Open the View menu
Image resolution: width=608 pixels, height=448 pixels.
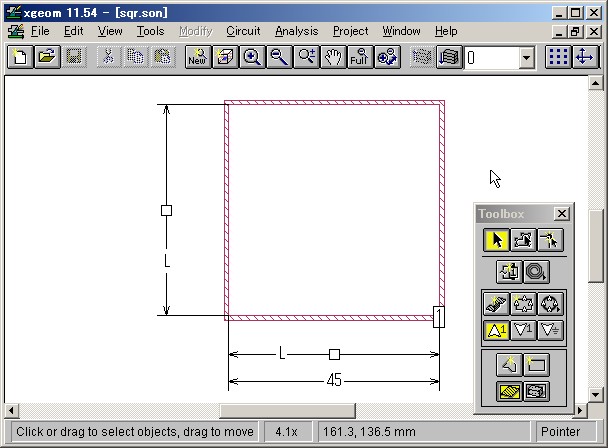[x=110, y=31]
